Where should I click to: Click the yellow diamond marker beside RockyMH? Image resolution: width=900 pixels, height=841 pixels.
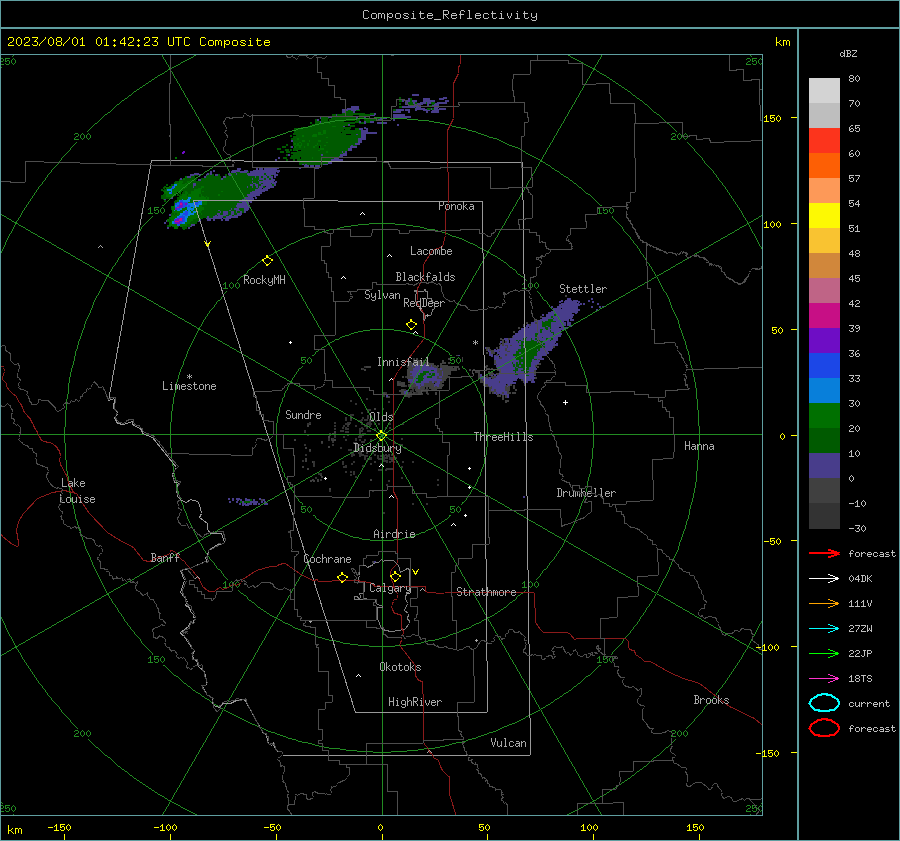click(x=267, y=261)
